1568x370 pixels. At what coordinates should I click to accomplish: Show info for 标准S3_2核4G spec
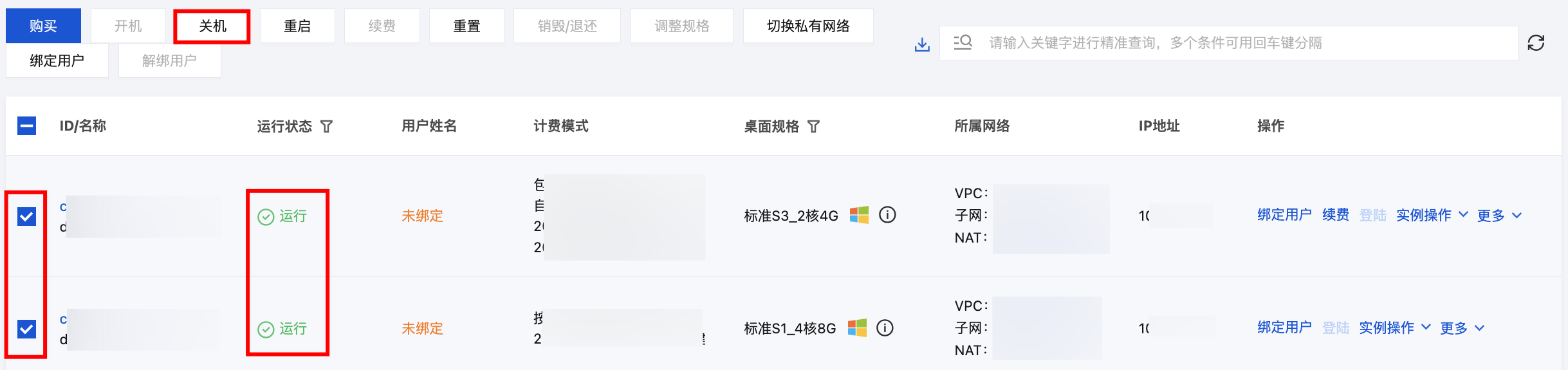click(x=887, y=215)
